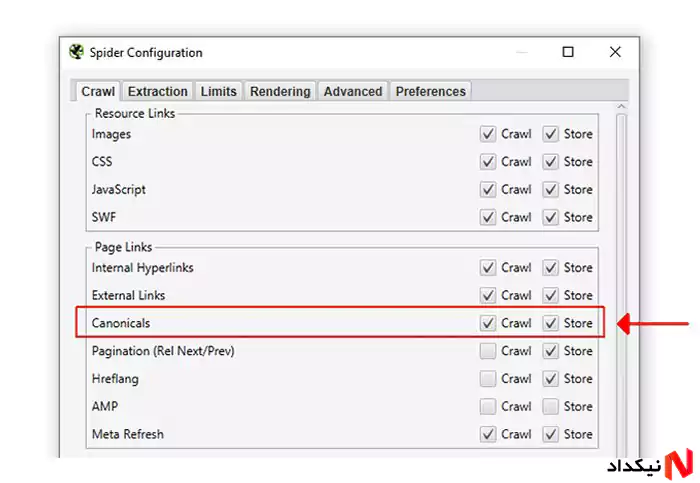The image size is (700, 483).
Task: Check the AMP Store checkbox
Action: pos(550,406)
